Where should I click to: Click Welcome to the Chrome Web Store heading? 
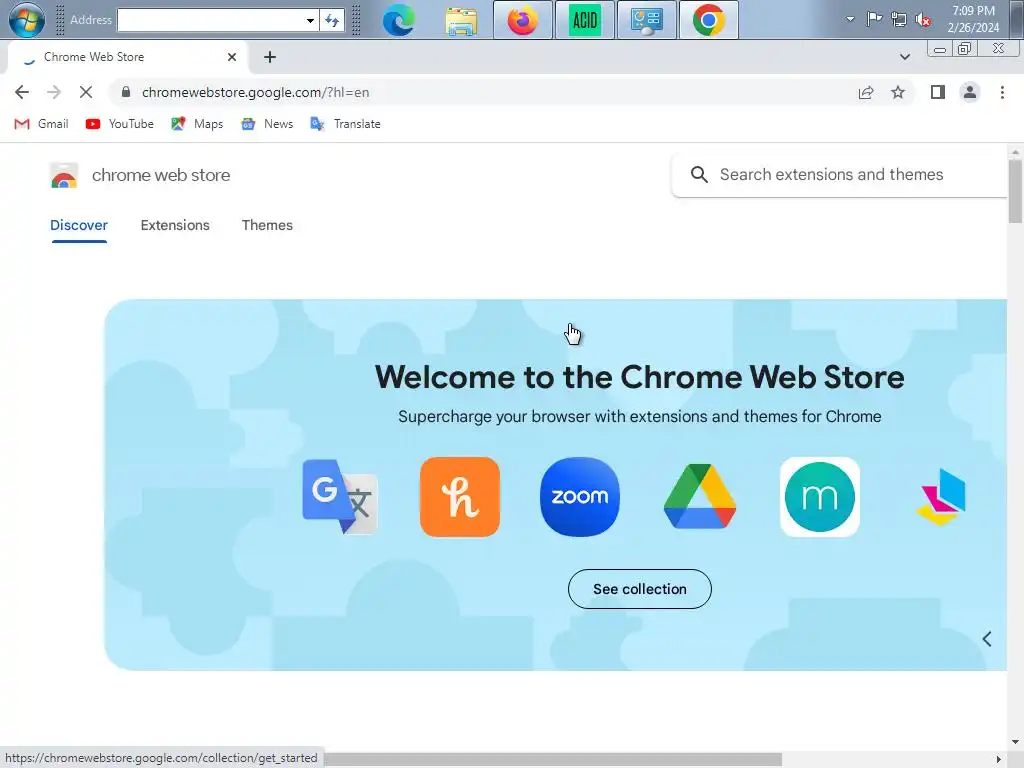tap(639, 377)
